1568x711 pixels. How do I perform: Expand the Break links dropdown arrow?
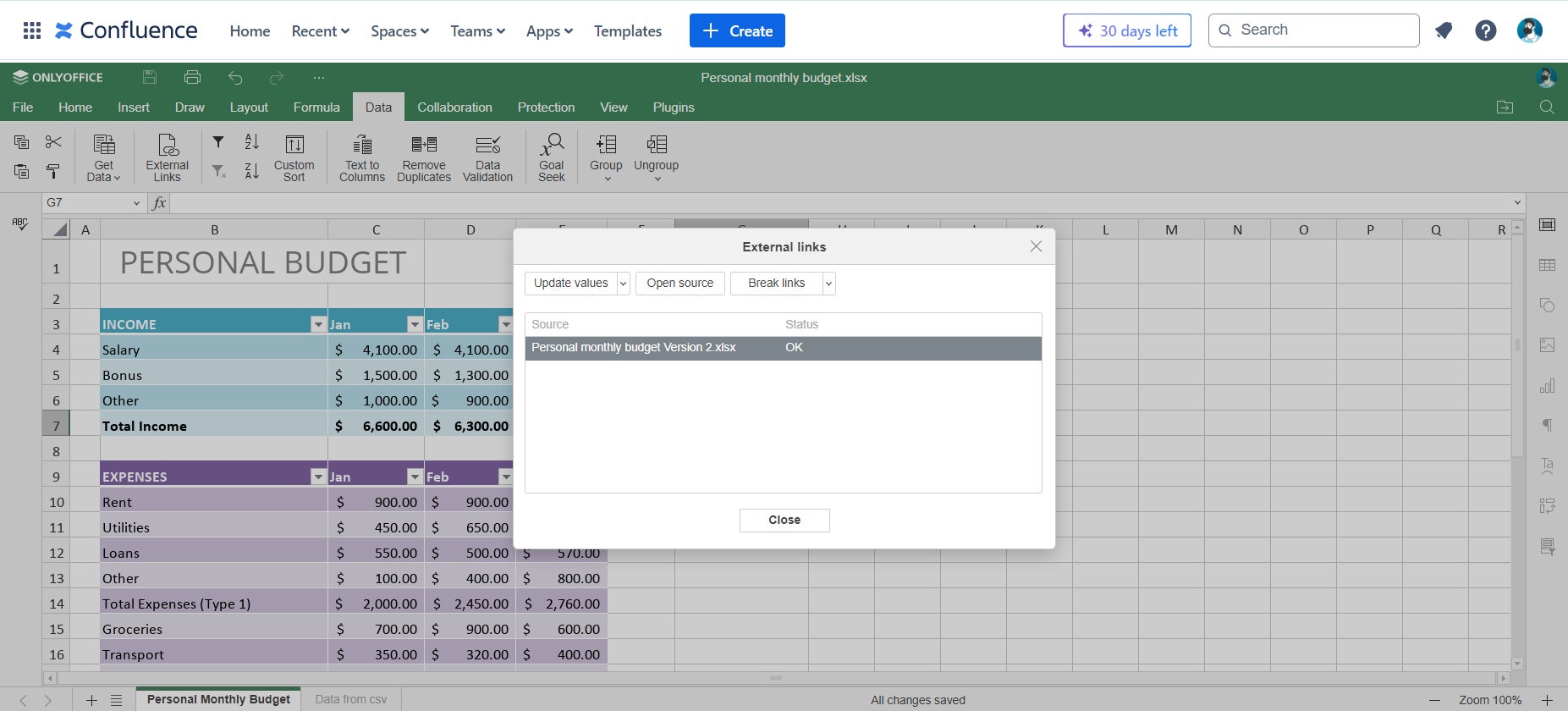(x=828, y=284)
